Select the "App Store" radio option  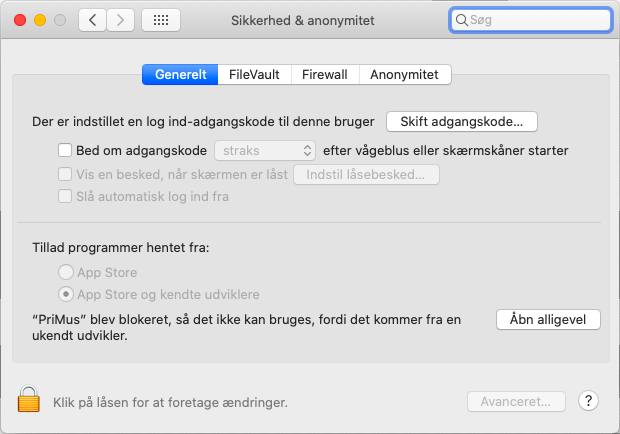(x=66, y=272)
